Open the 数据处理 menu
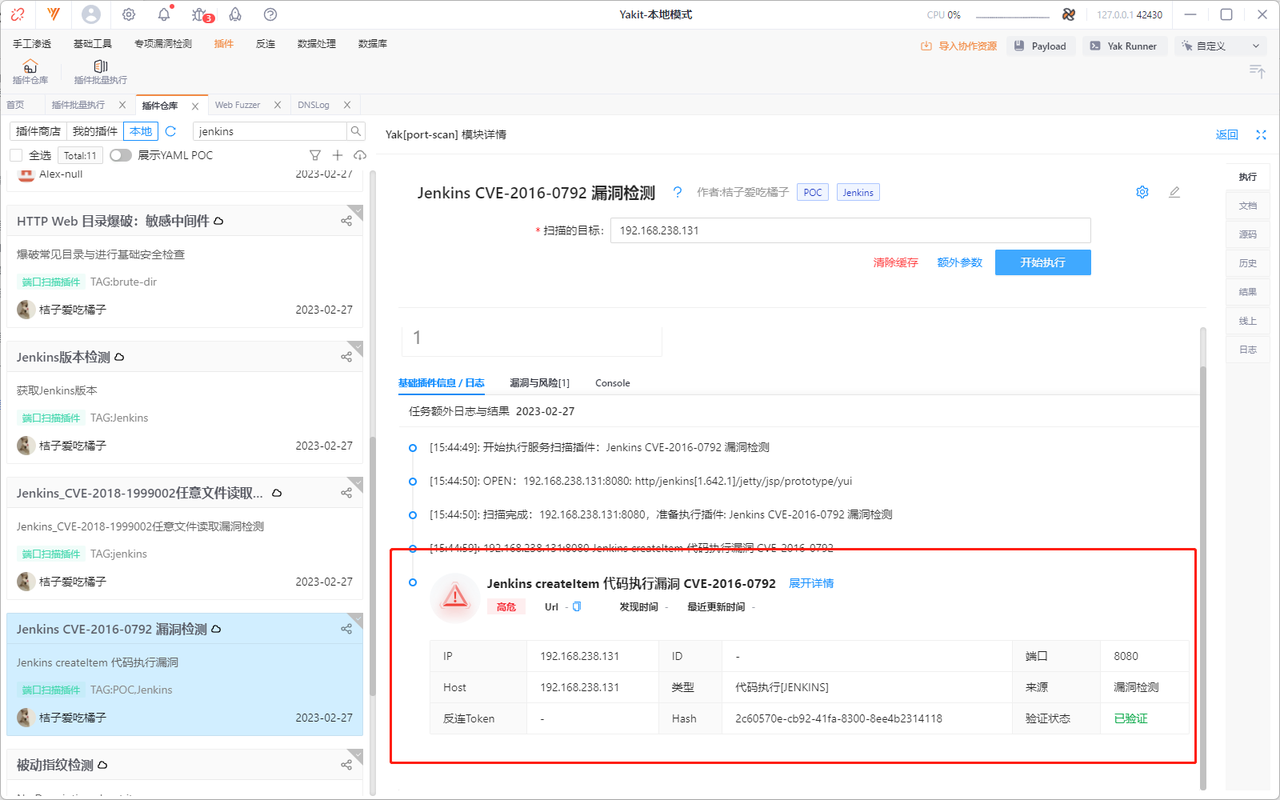 click(316, 44)
